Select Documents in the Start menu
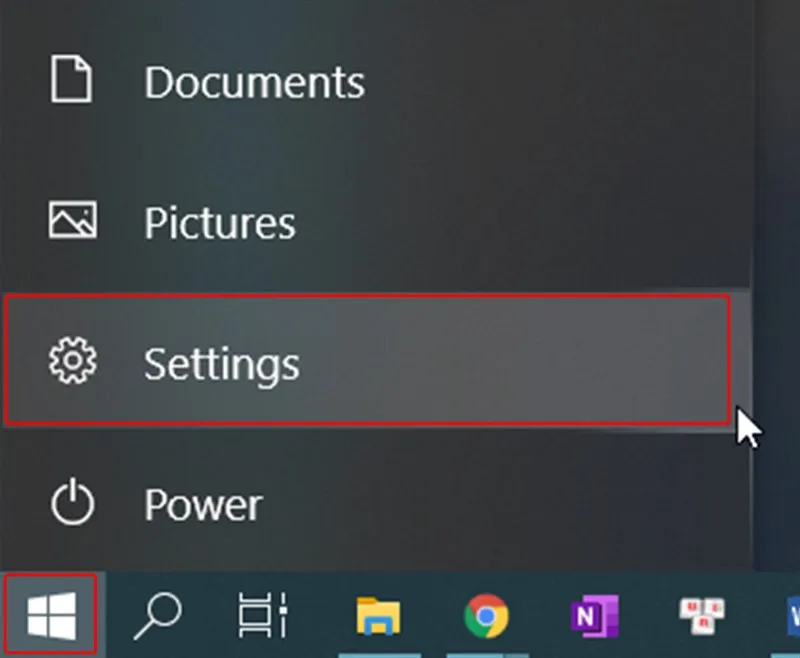The width and height of the screenshot is (800, 658). coord(253,81)
